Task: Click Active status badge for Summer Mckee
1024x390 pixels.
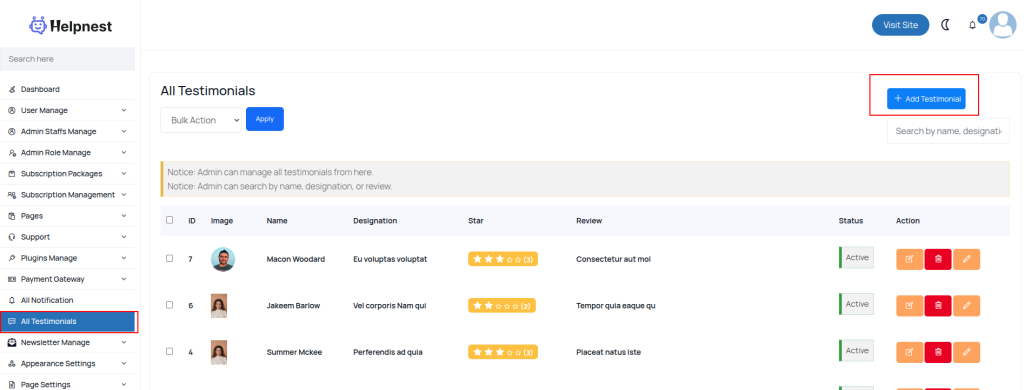Action: click(856, 351)
